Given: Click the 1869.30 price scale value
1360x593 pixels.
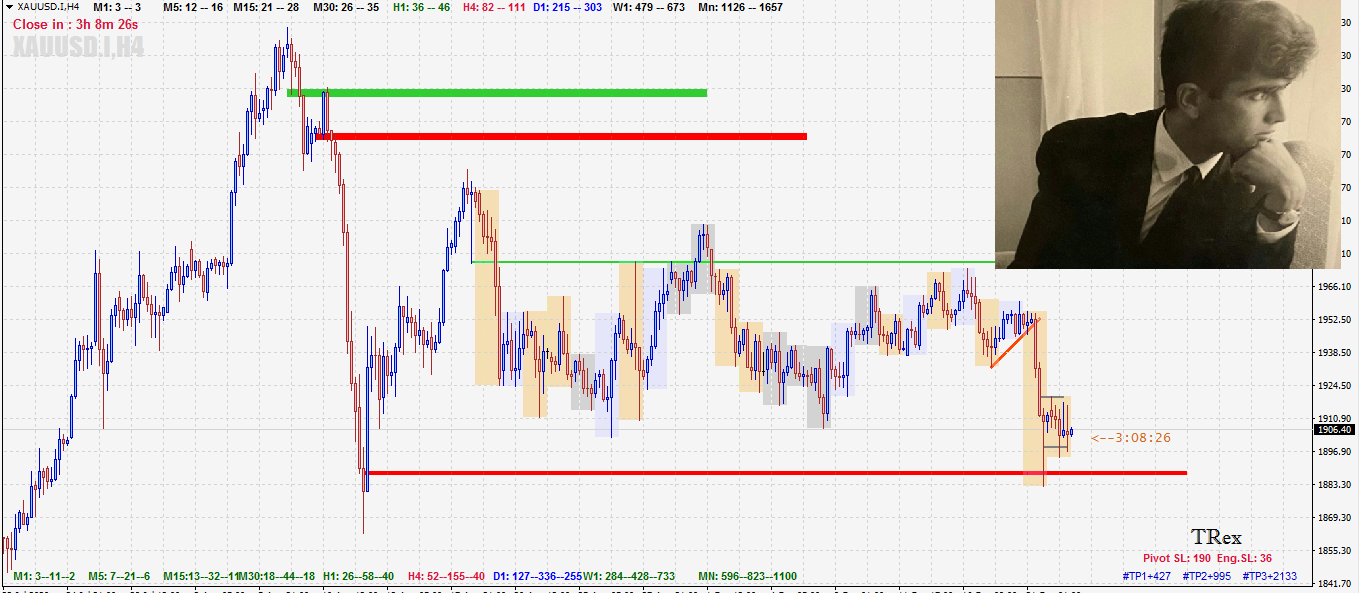Looking at the screenshot, I should (x=1335, y=518).
